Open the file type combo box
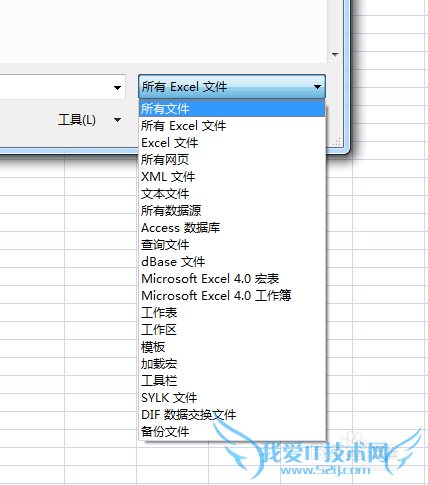 tap(232, 87)
